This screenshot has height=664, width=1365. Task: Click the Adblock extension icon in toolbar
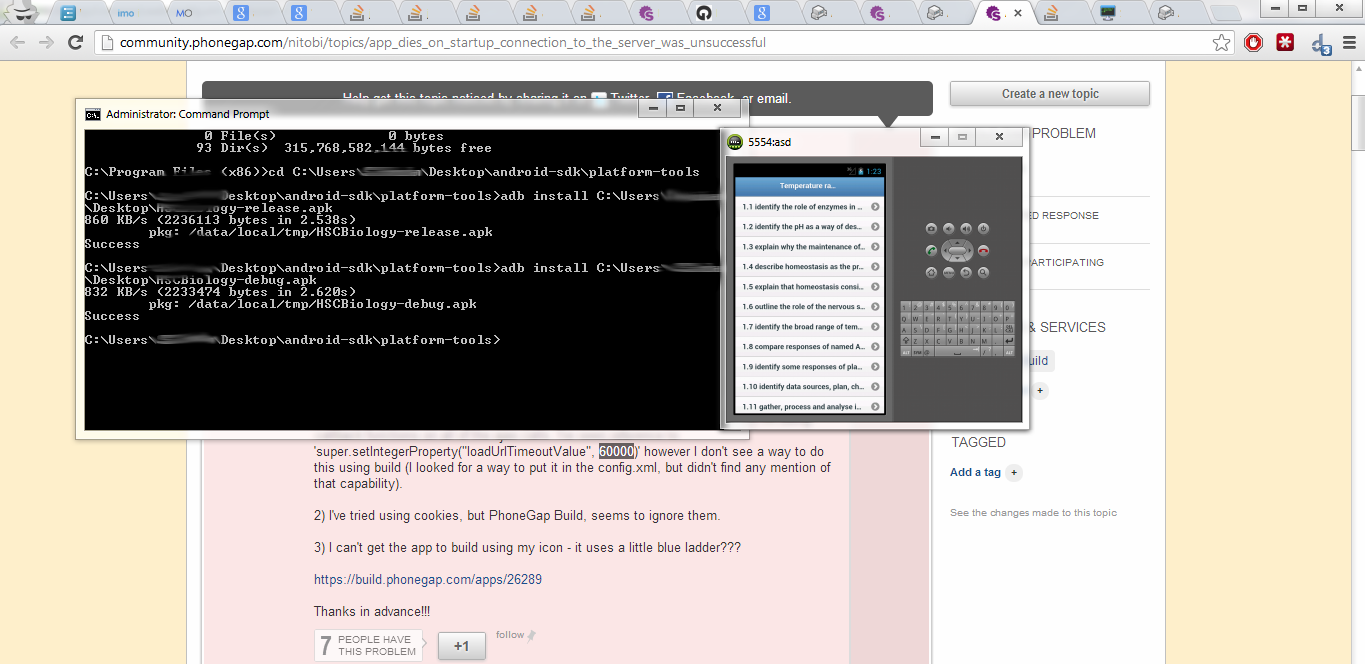point(1253,43)
